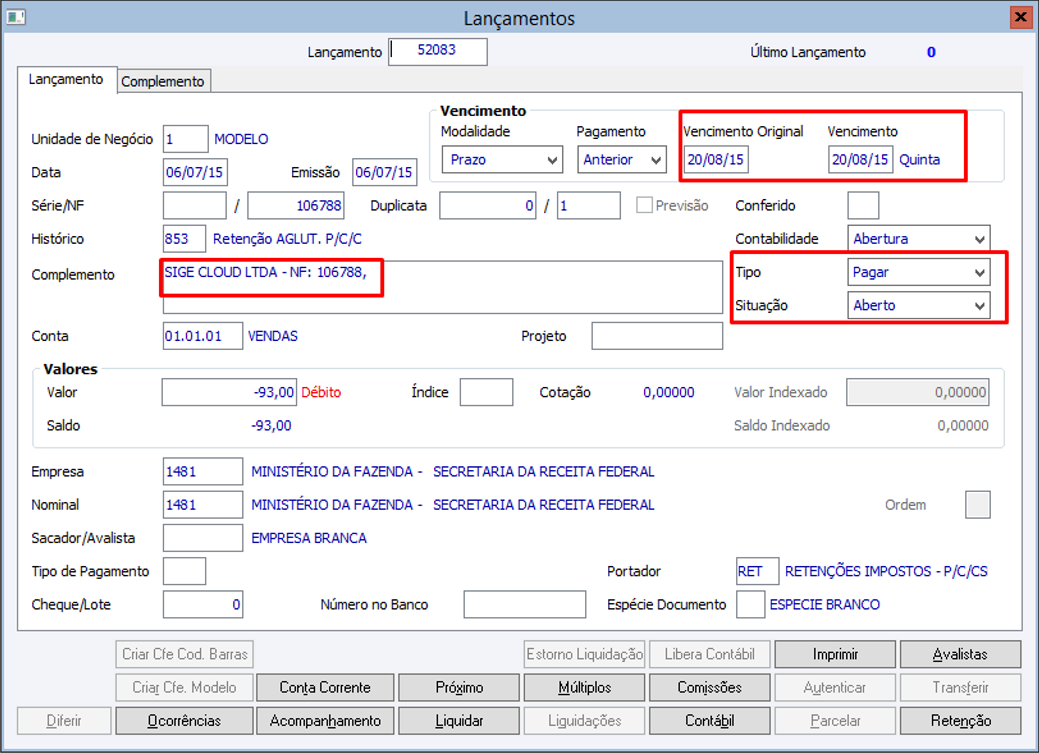1039x753 pixels.
Task: Click the disabled Autenticar button
Action: click(x=835, y=687)
